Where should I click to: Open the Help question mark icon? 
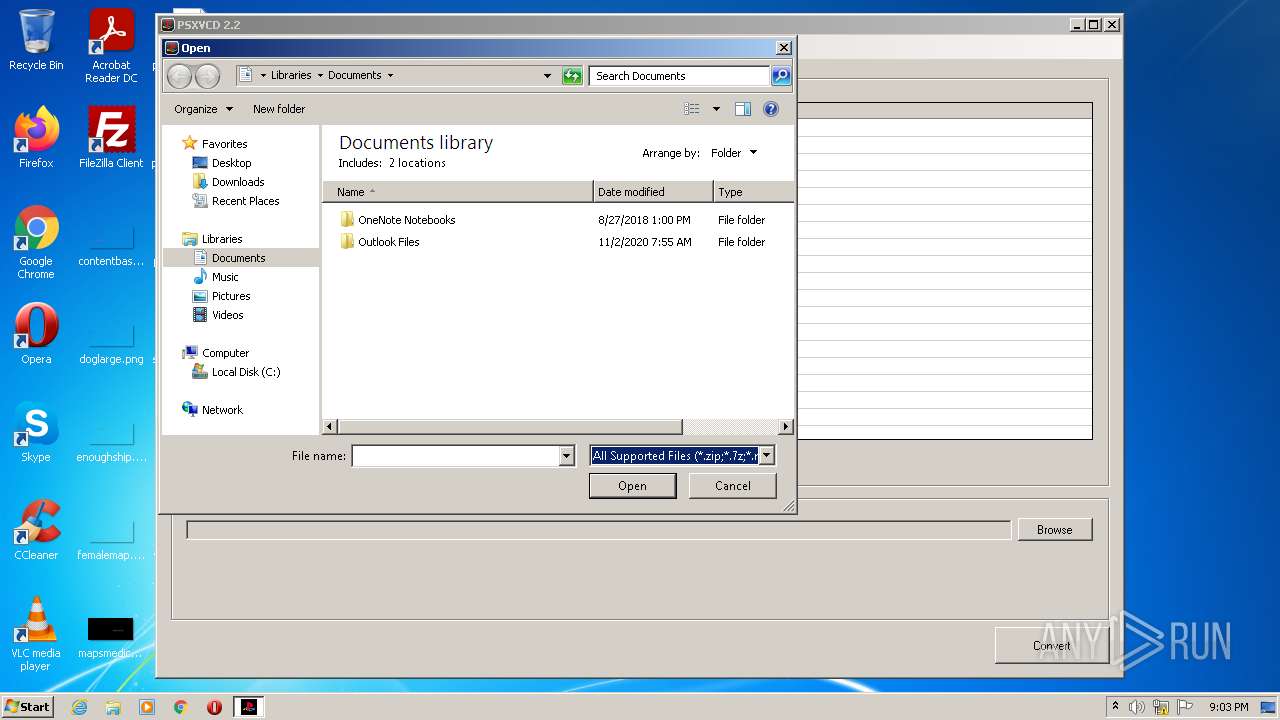click(771, 109)
